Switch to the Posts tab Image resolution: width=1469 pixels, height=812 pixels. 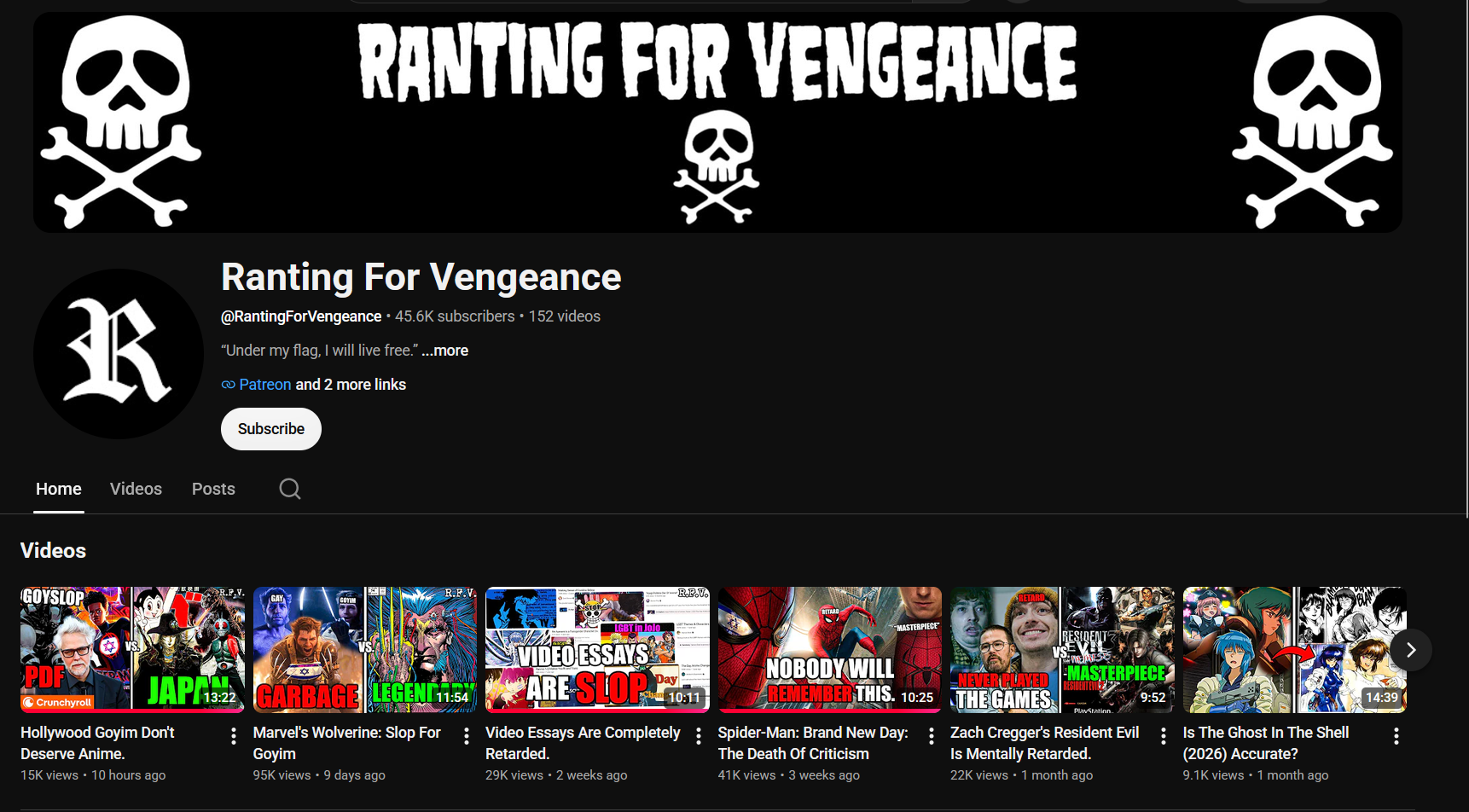click(x=213, y=489)
